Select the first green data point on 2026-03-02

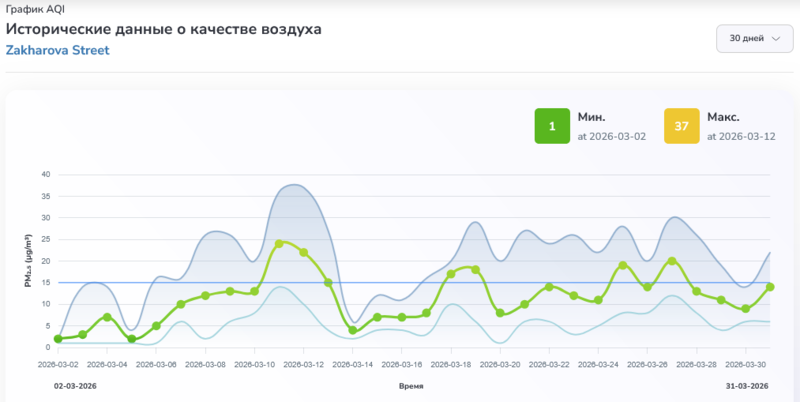click(x=58, y=339)
